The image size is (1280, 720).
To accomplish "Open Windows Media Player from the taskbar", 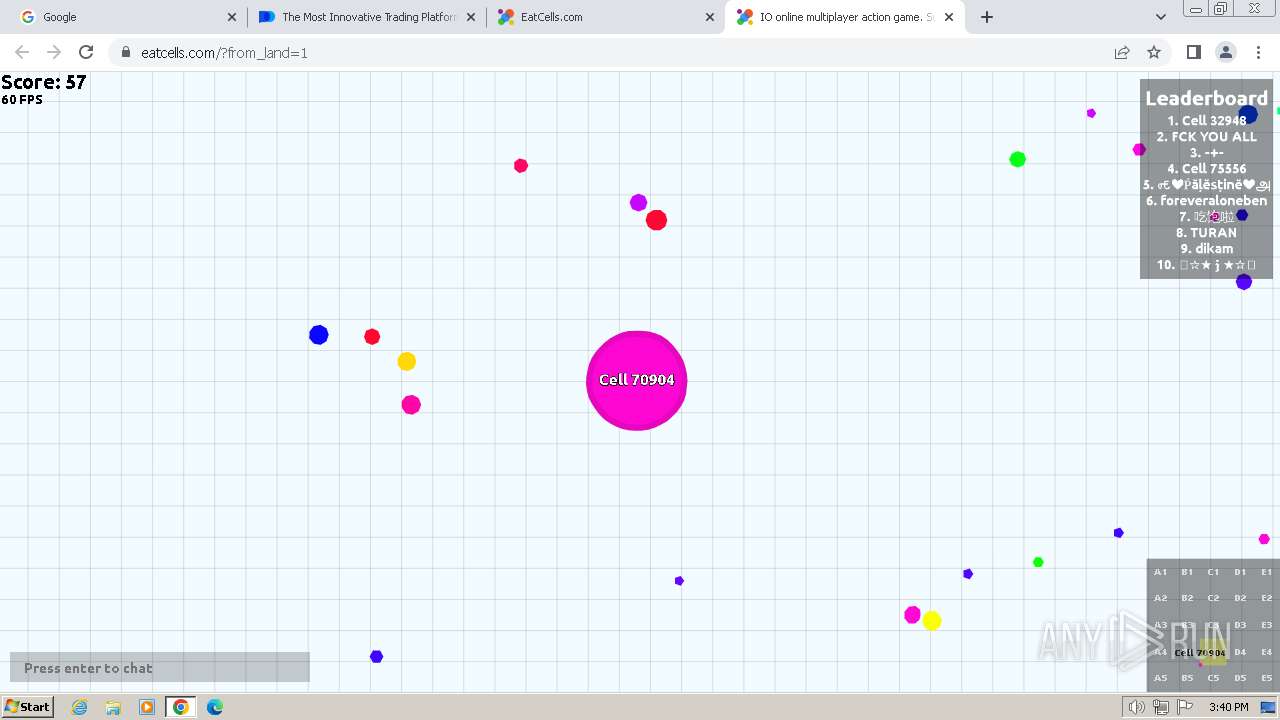I will pyautogui.click(x=146, y=707).
